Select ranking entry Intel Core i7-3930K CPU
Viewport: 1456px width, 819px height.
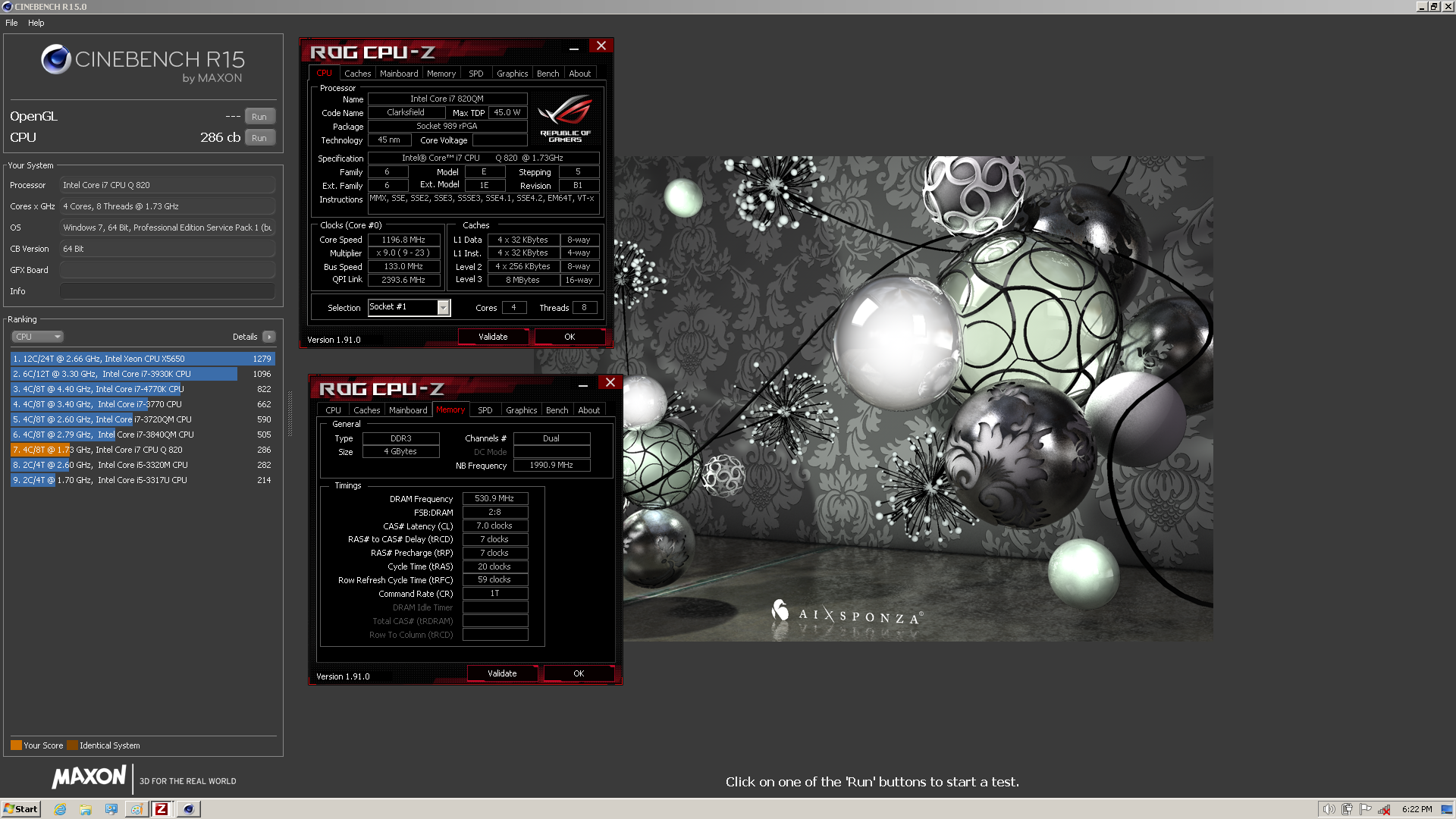coord(143,374)
